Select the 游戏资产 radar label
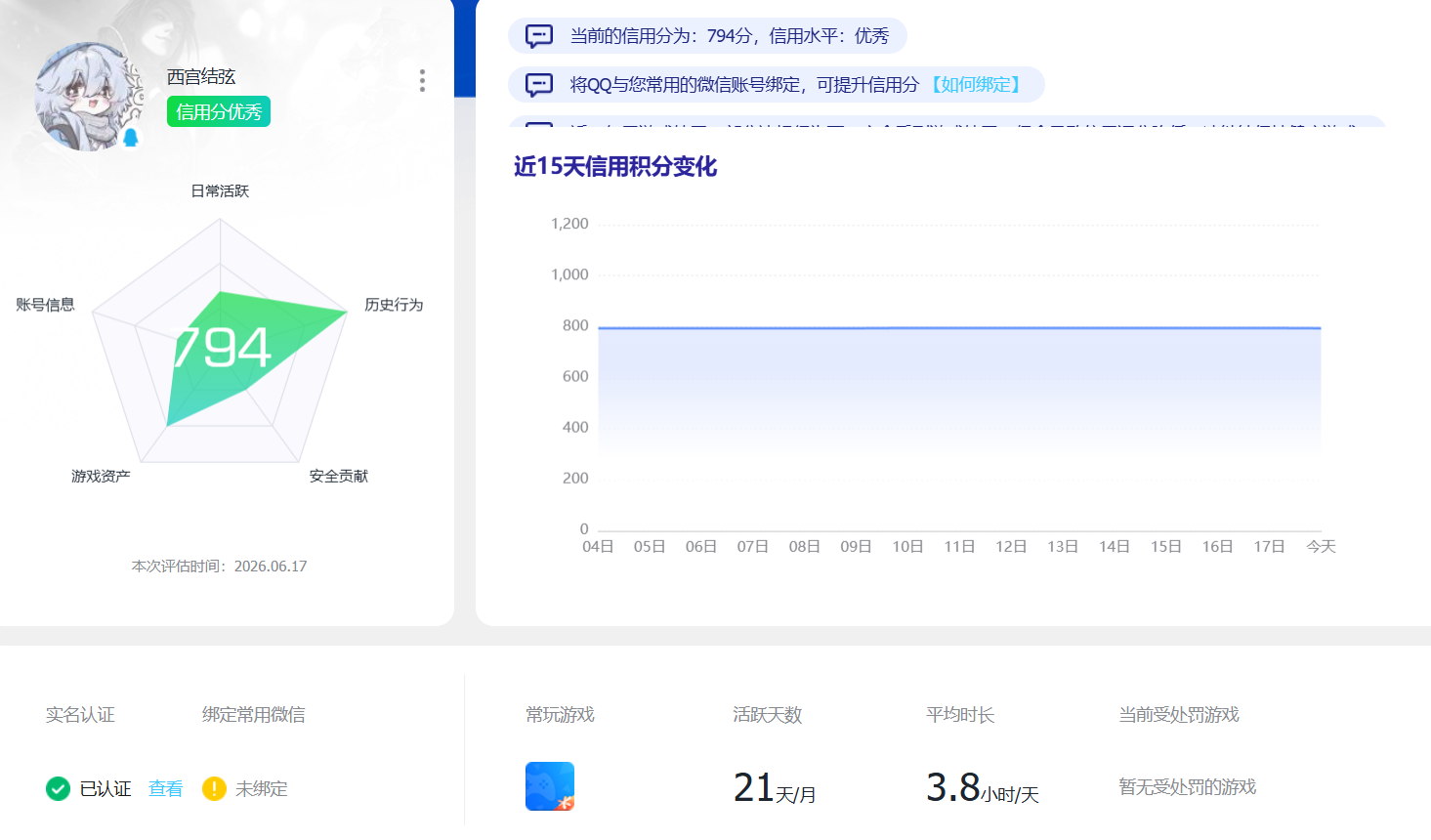 101,476
